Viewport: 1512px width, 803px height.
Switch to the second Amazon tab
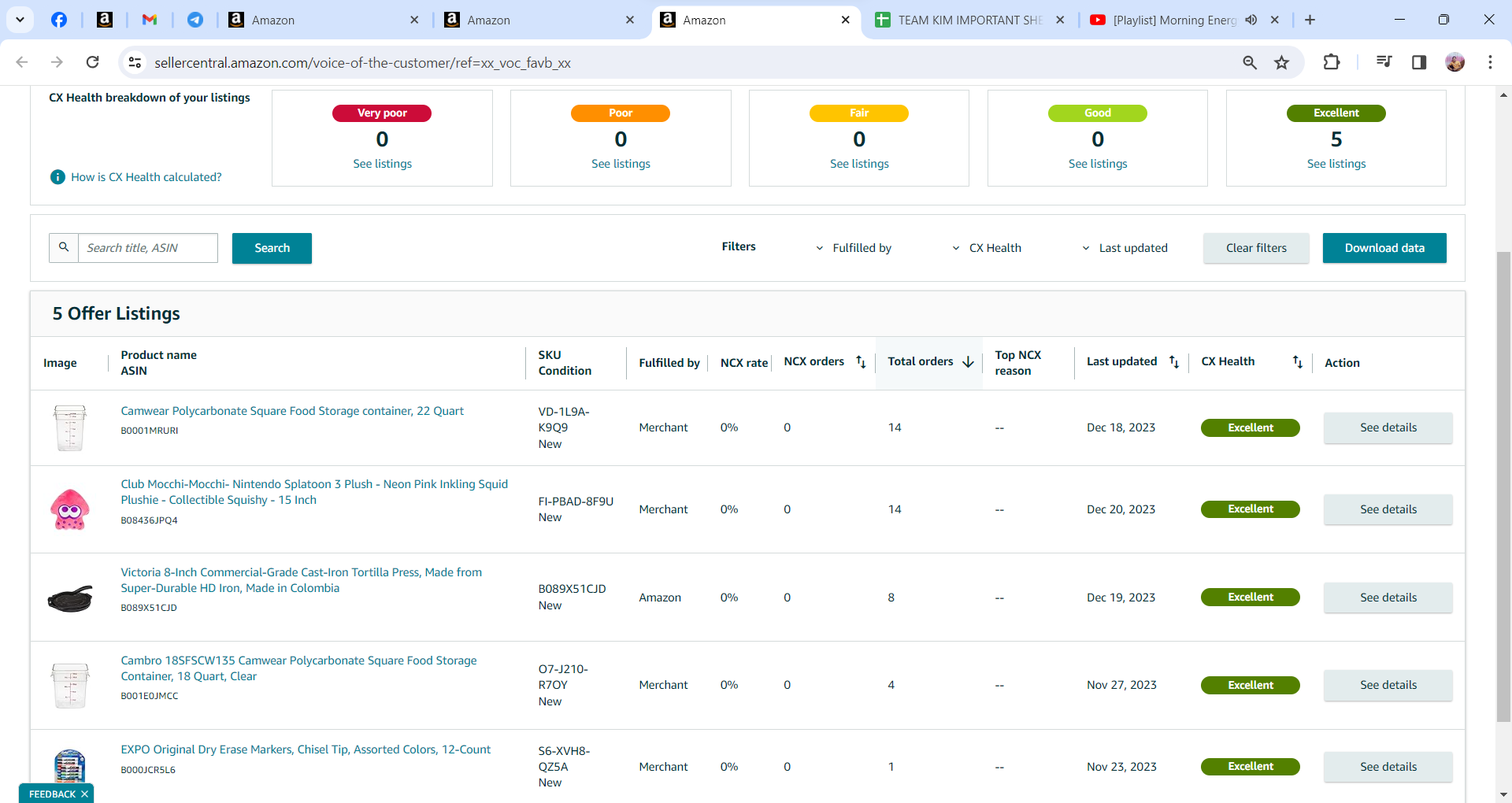(x=540, y=20)
